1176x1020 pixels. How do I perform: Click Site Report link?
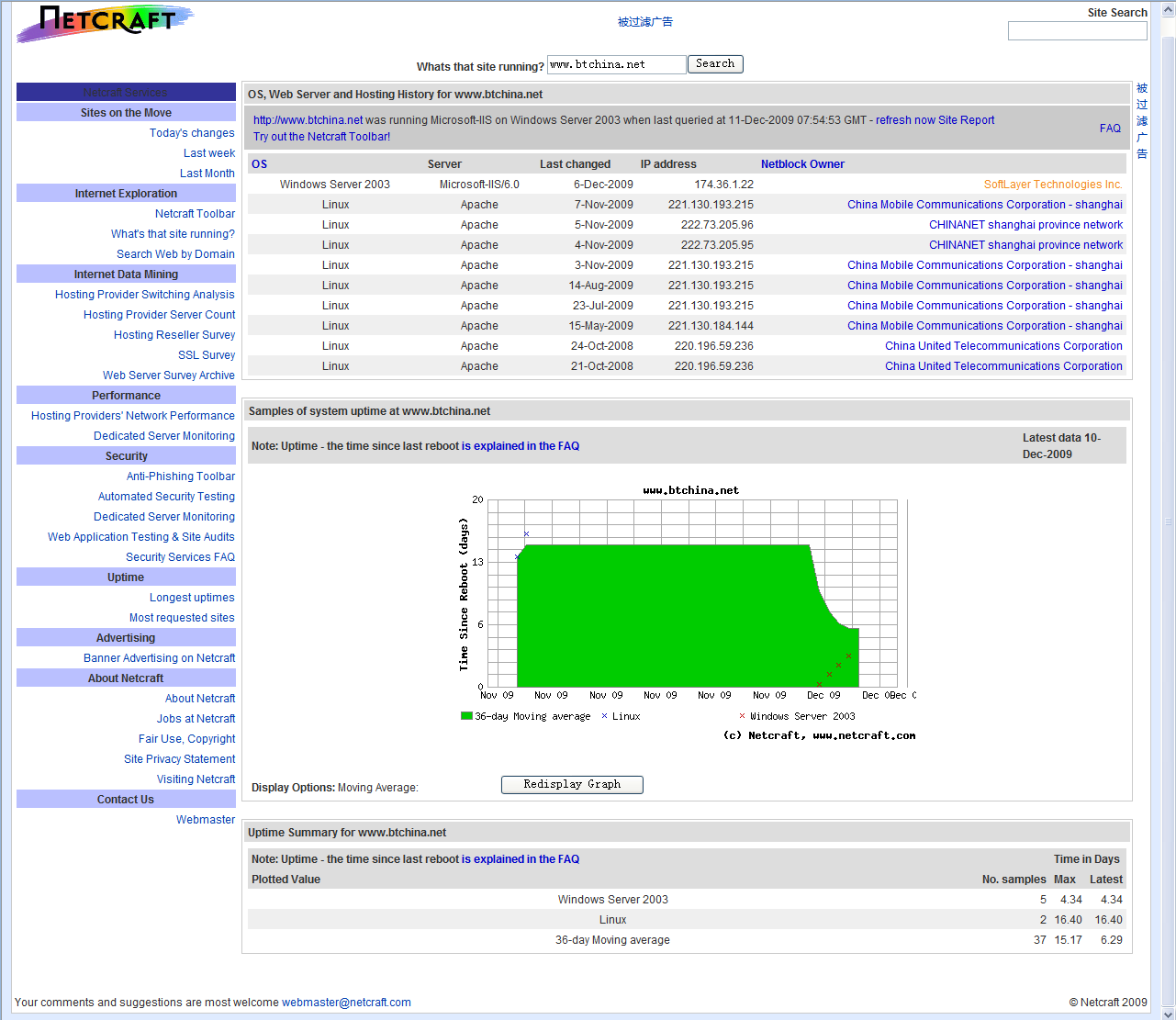pos(966,120)
